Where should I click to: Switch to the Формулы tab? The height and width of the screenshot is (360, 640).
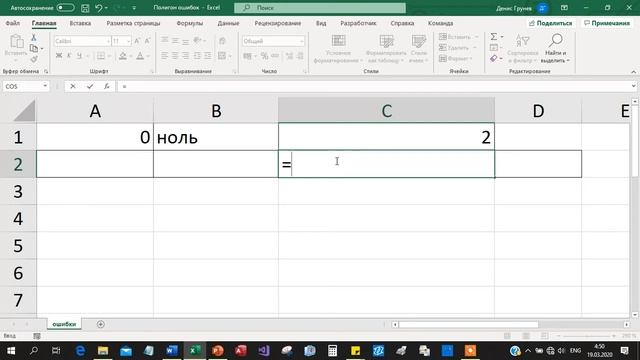(x=189, y=23)
